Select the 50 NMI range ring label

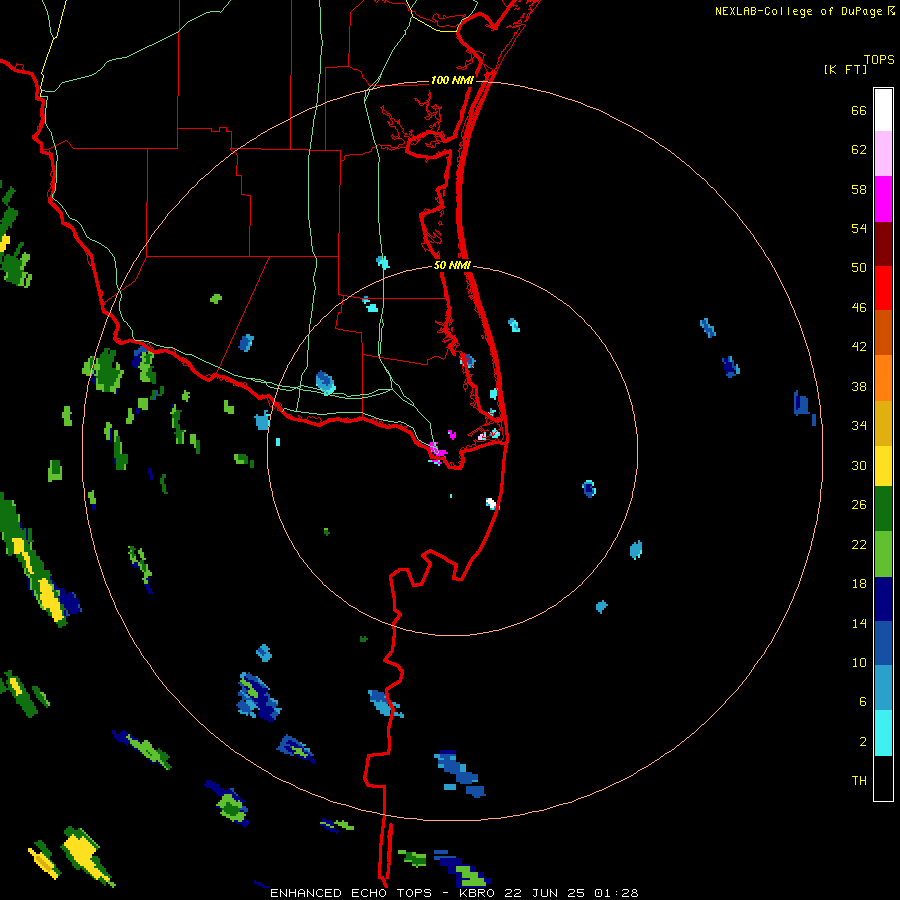[x=452, y=265]
